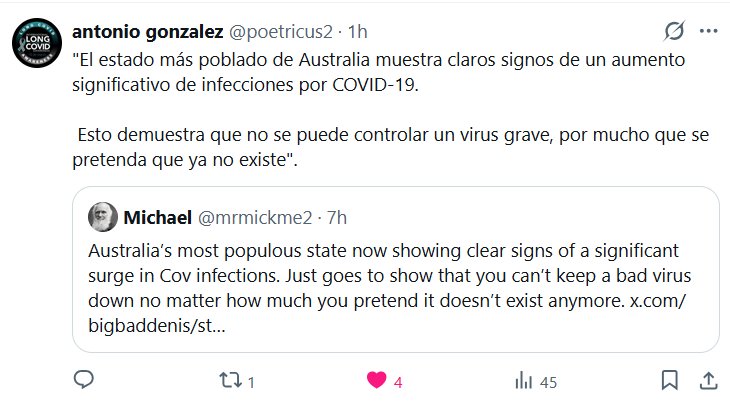The height and width of the screenshot is (408, 730).
Task: Click the repost count number 1
Action: tap(251, 381)
